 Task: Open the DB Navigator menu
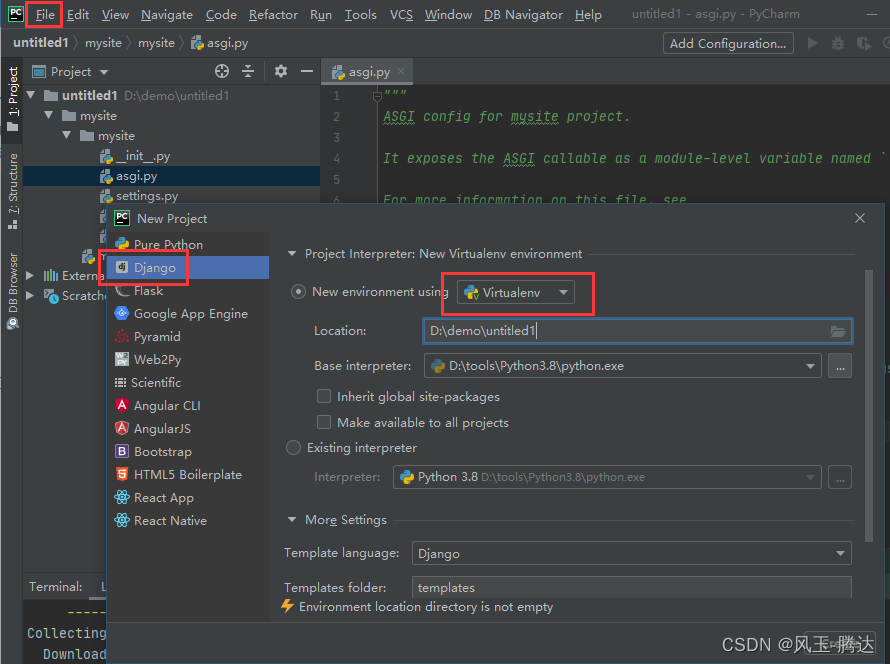tap(523, 14)
